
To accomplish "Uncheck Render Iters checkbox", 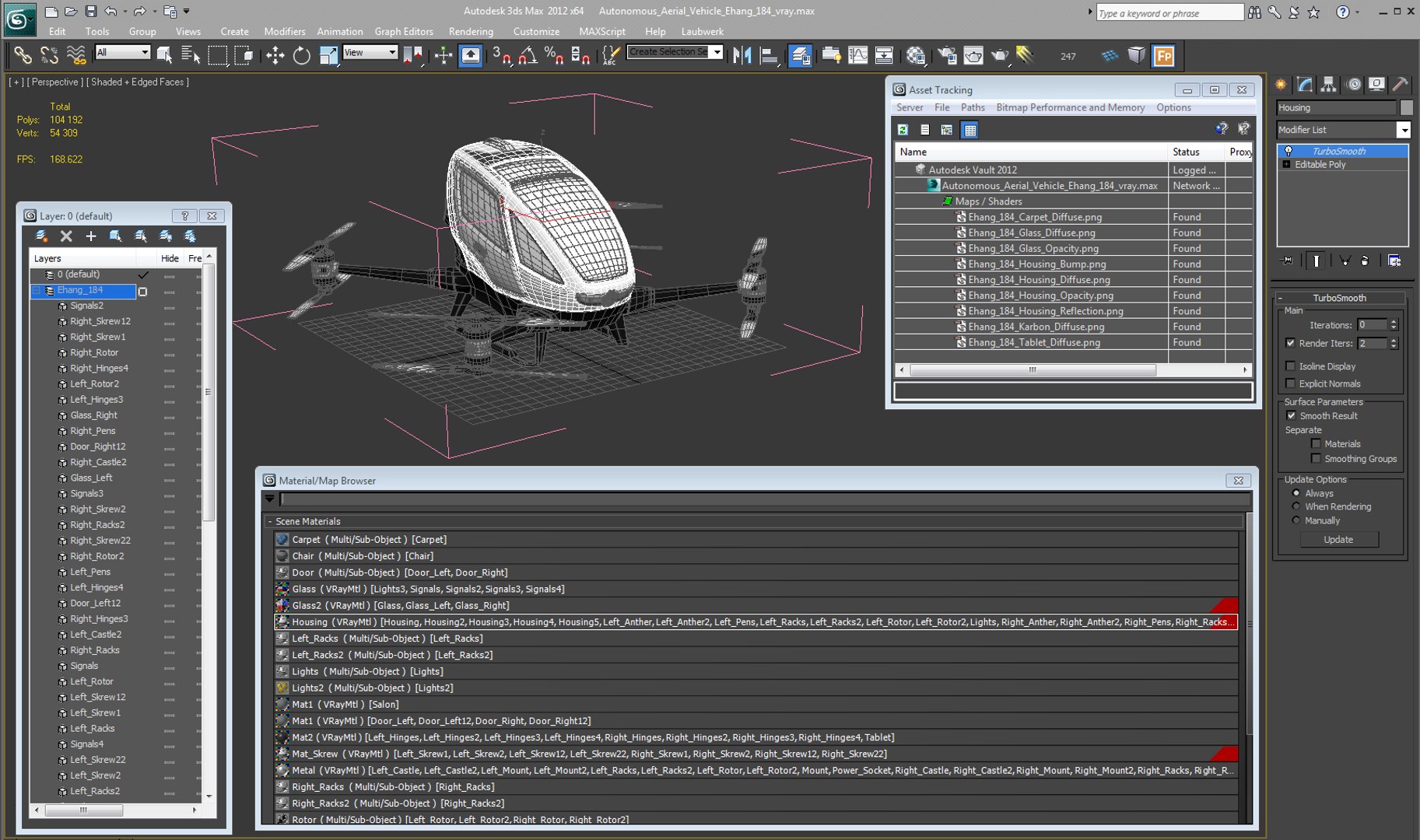I will click(x=1291, y=343).
